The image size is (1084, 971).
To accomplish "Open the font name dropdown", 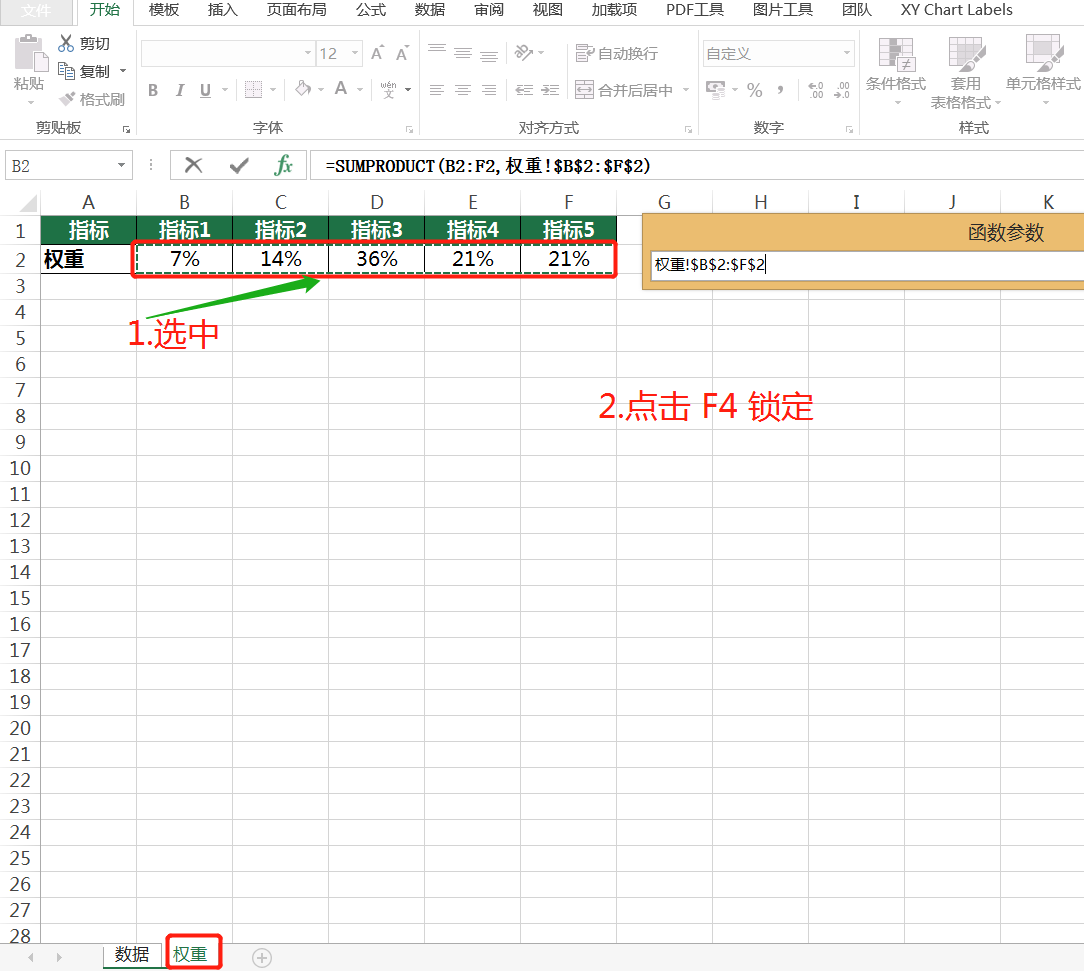I will tap(308, 53).
